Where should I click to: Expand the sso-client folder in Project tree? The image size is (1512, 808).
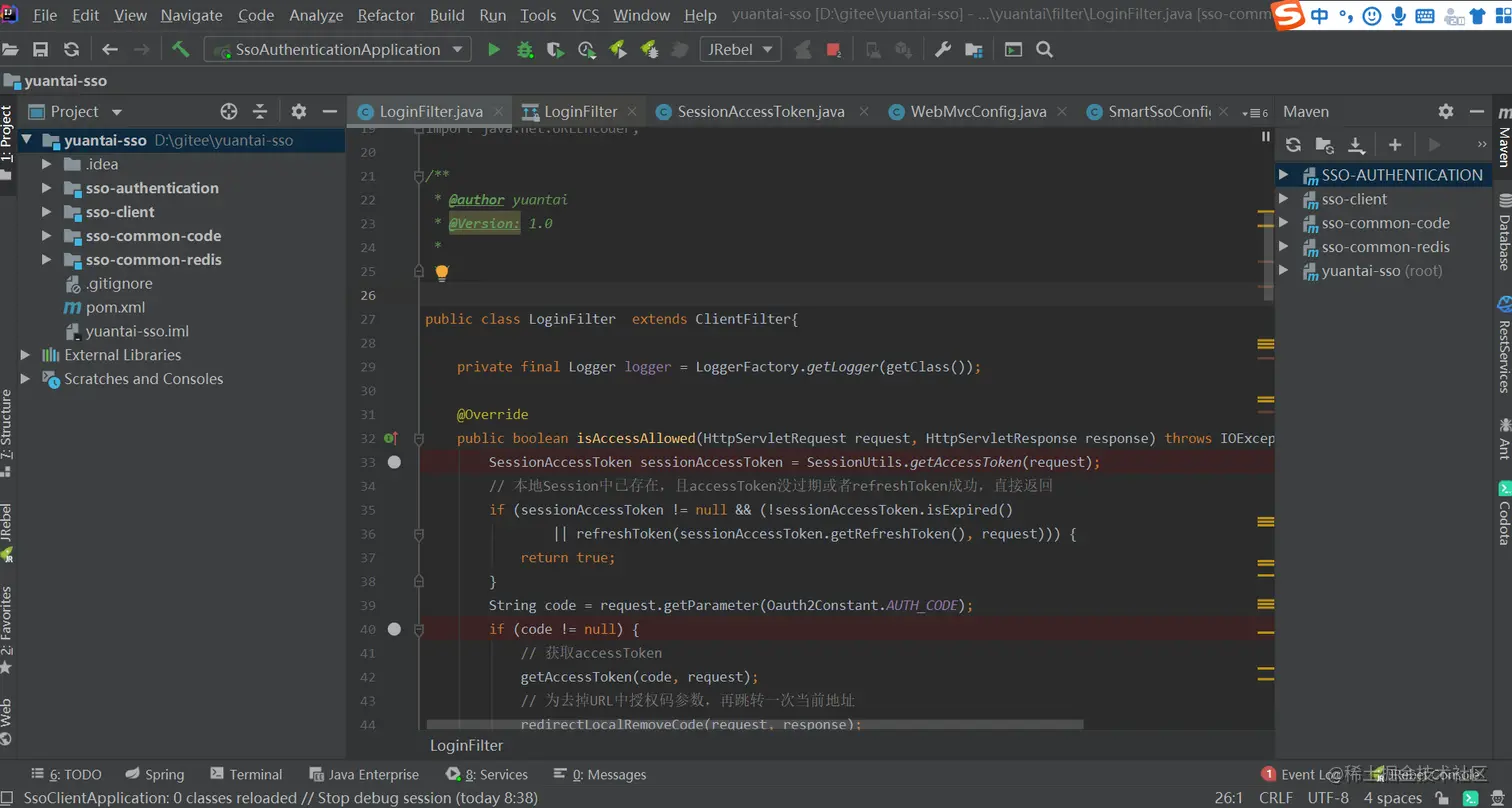point(46,212)
